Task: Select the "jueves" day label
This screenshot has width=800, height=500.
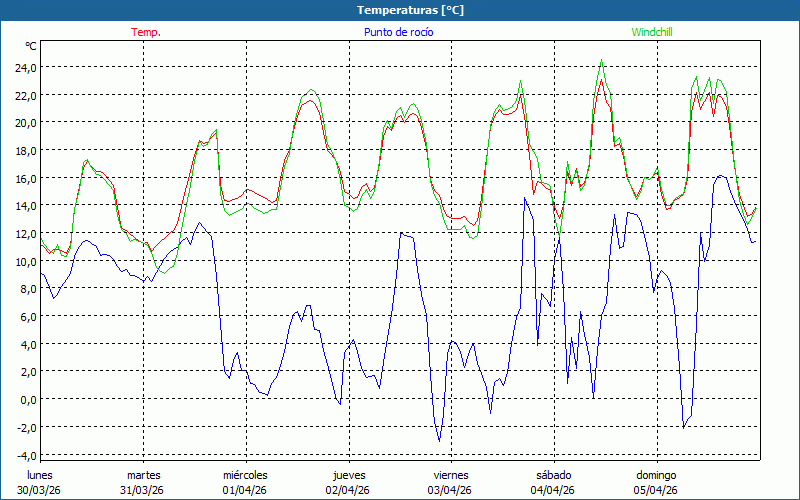Action: 347,475
